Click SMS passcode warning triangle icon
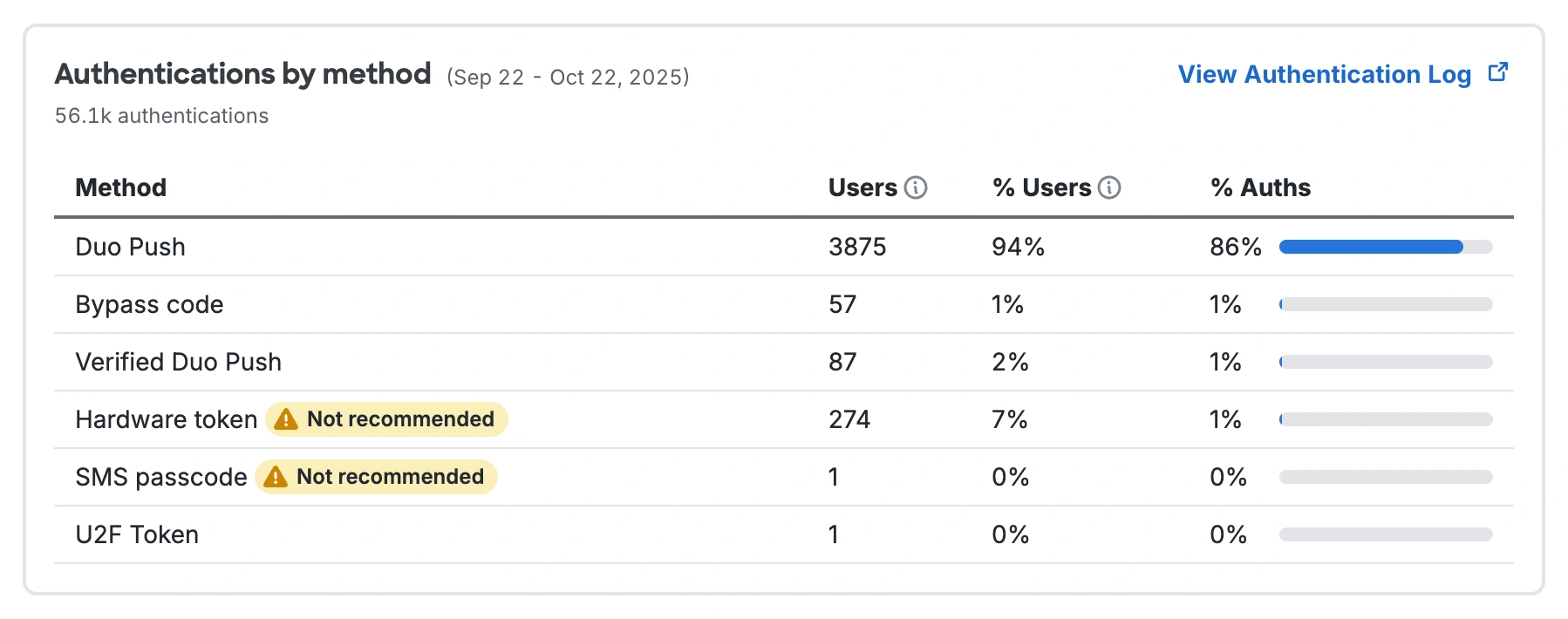This screenshot has height=619, width=1568. (x=275, y=478)
